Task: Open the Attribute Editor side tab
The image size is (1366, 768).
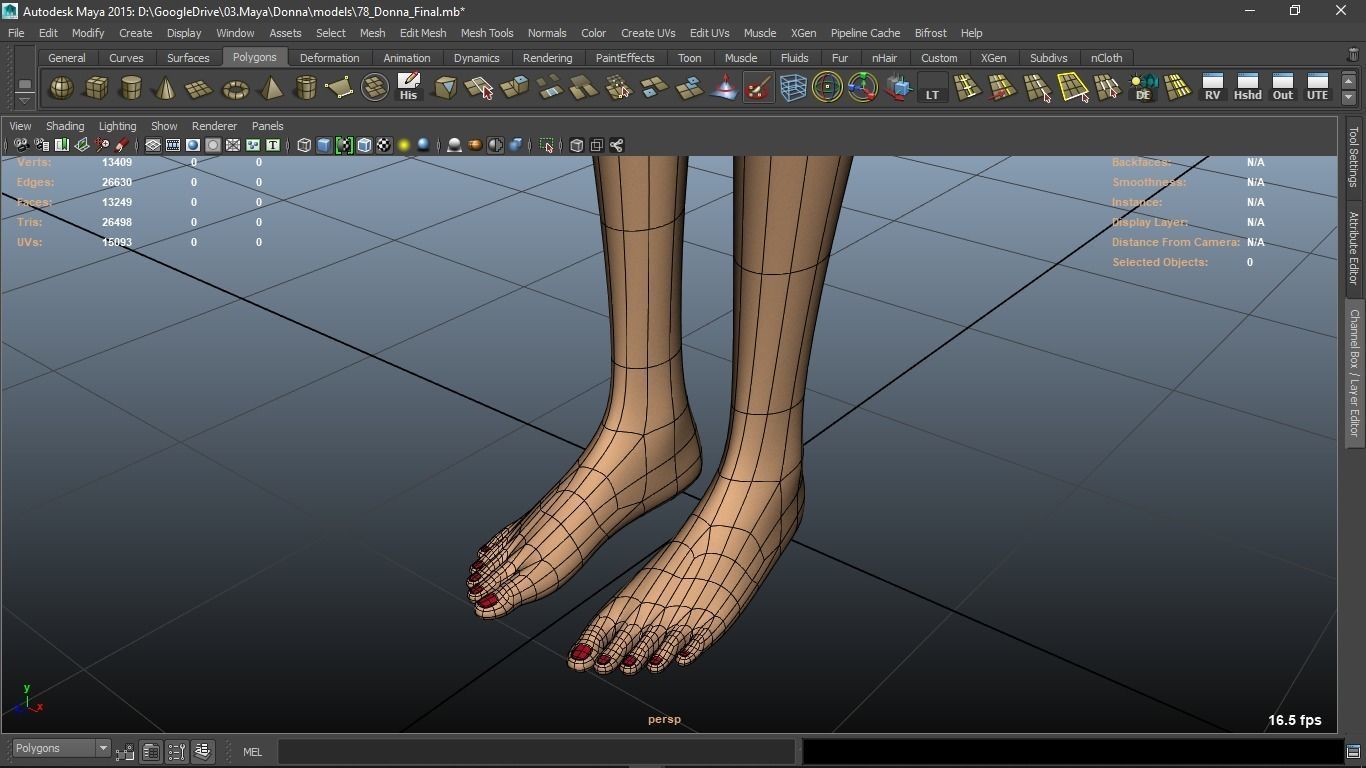Action: (1354, 248)
